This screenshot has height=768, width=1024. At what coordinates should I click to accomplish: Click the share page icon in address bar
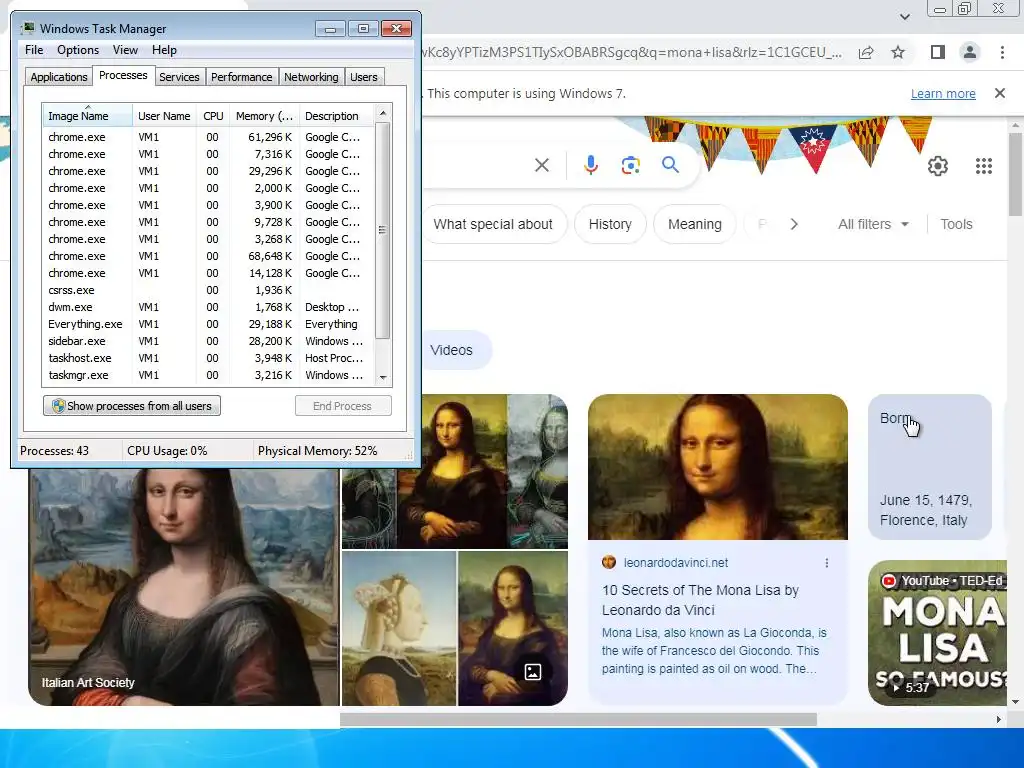click(866, 52)
